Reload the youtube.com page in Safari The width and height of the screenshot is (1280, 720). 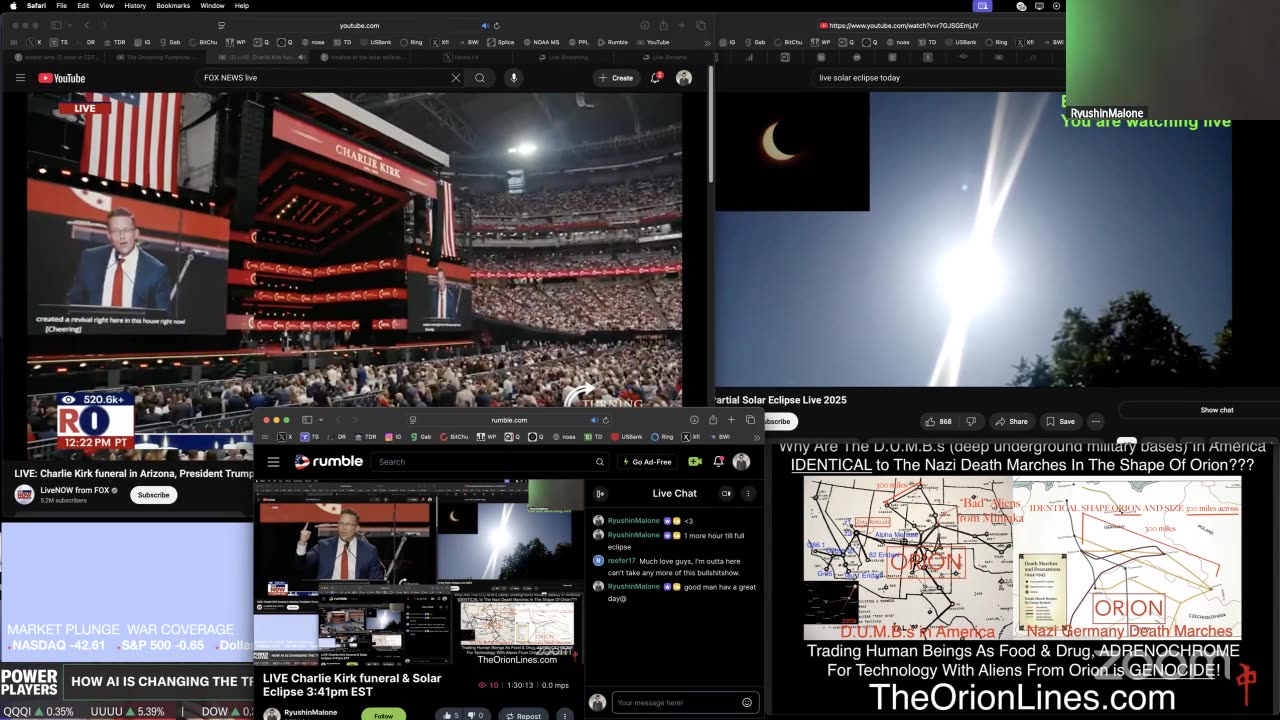tap(497, 25)
